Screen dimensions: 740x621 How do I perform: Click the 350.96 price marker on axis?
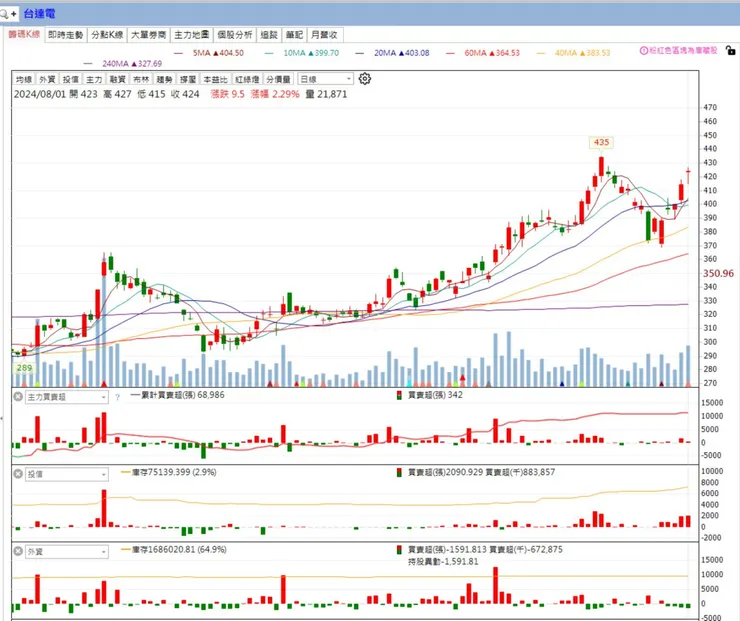pyautogui.click(x=718, y=273)
